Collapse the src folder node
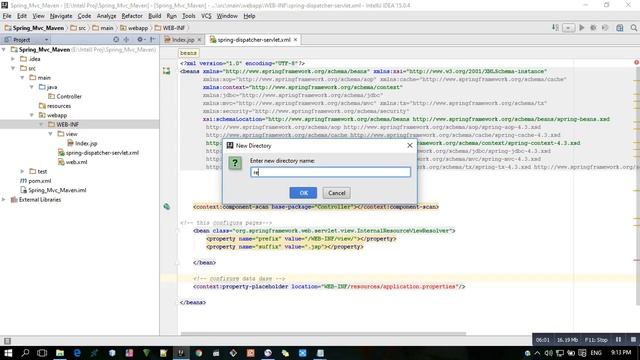The width and height of the screenshot is (640, 360). click(x=13, y=68)
